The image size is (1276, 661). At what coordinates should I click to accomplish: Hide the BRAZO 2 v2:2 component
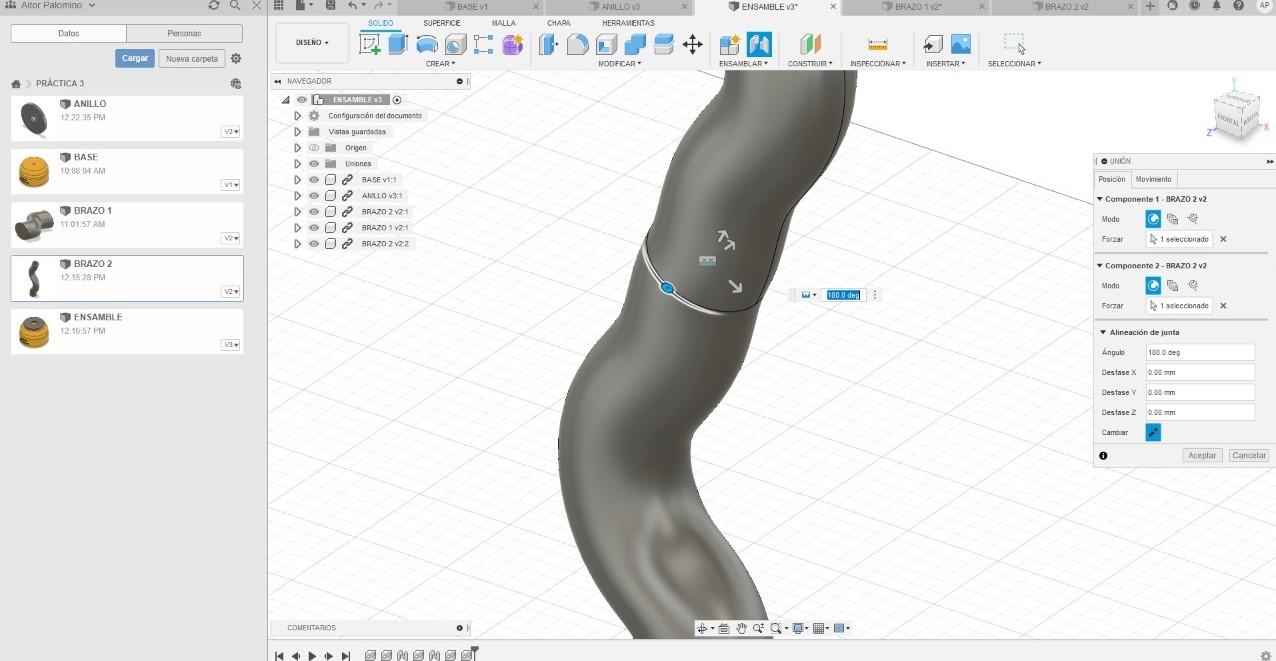point(314,244)
